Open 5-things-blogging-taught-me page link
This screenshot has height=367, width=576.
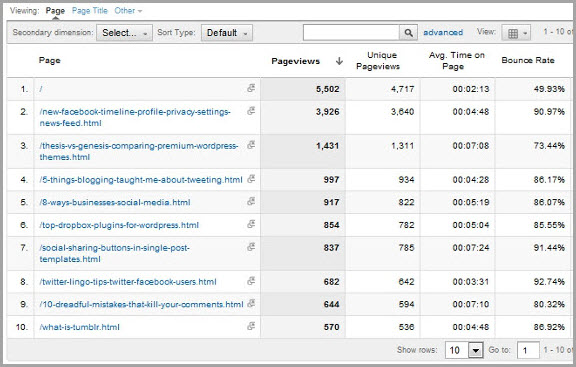pos(141,180)
